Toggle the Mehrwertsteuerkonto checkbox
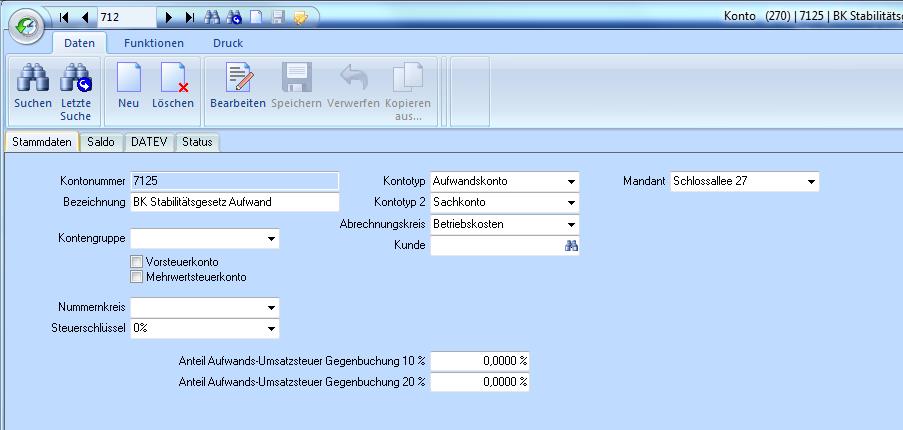This screenshot has height=430, width=903. [137, 277]
